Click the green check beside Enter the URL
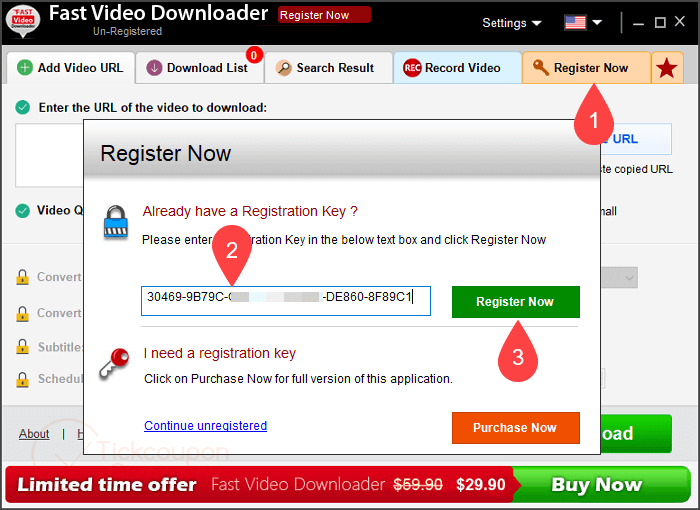Screen dimensions: 700x510 tap(23, 108)
